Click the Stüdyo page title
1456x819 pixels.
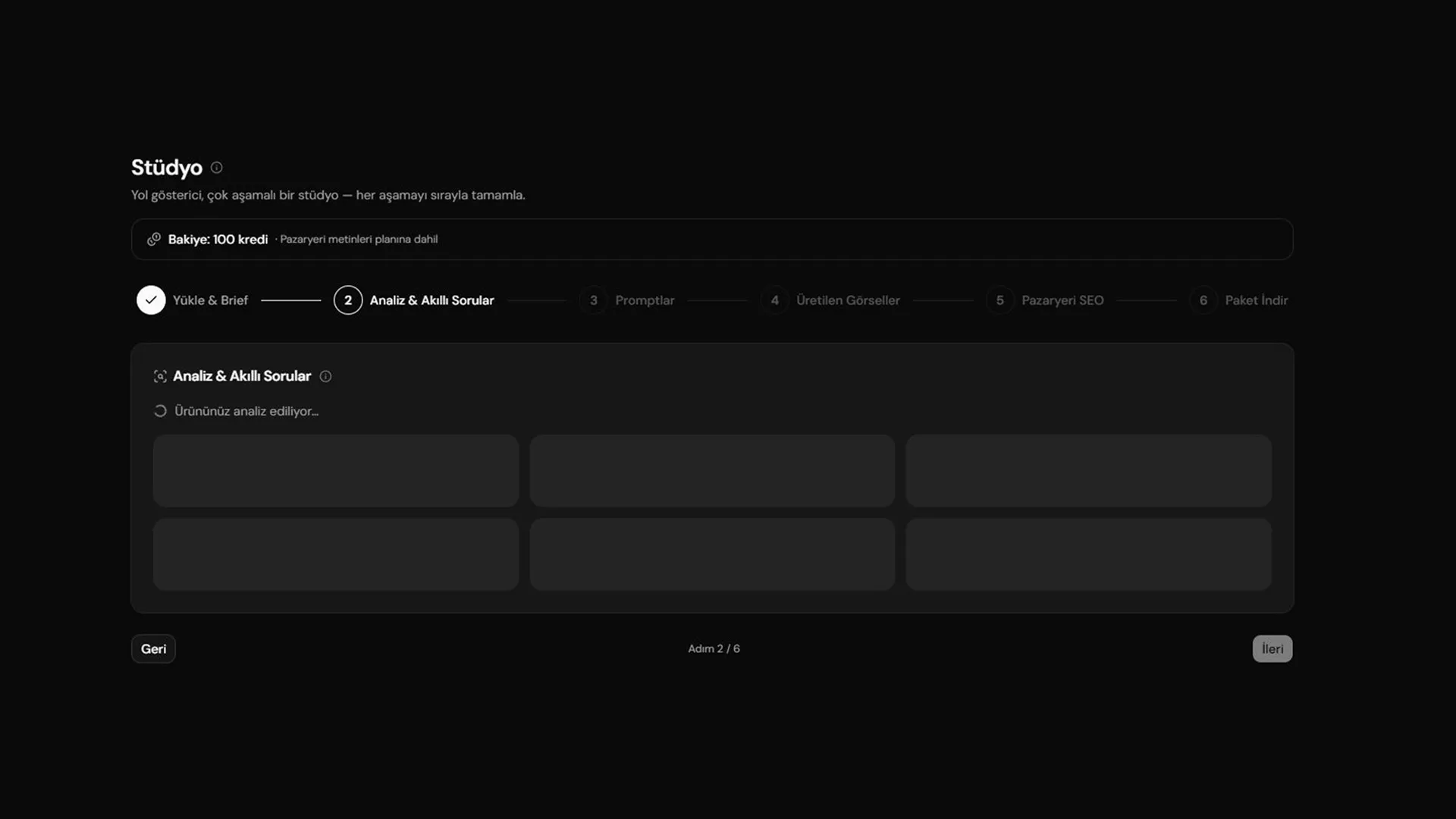[x=167, y=168]
